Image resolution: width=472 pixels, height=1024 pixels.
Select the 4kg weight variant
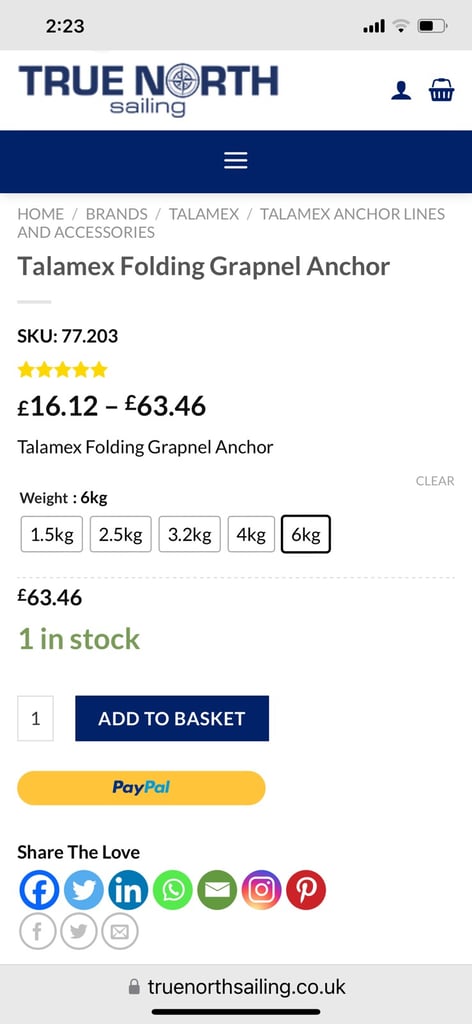tap(251, 534)
